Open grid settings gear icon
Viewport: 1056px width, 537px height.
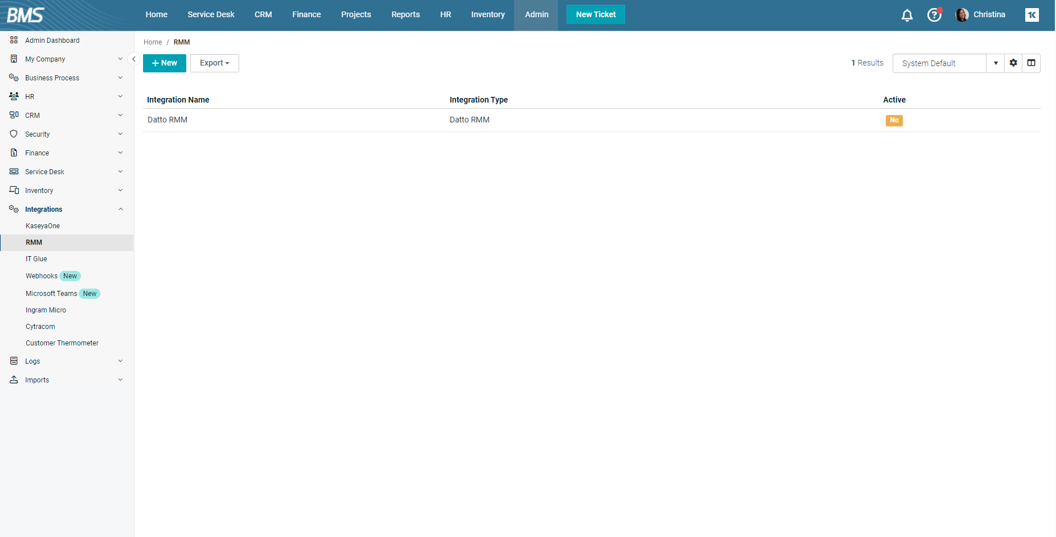(1013, 63)
